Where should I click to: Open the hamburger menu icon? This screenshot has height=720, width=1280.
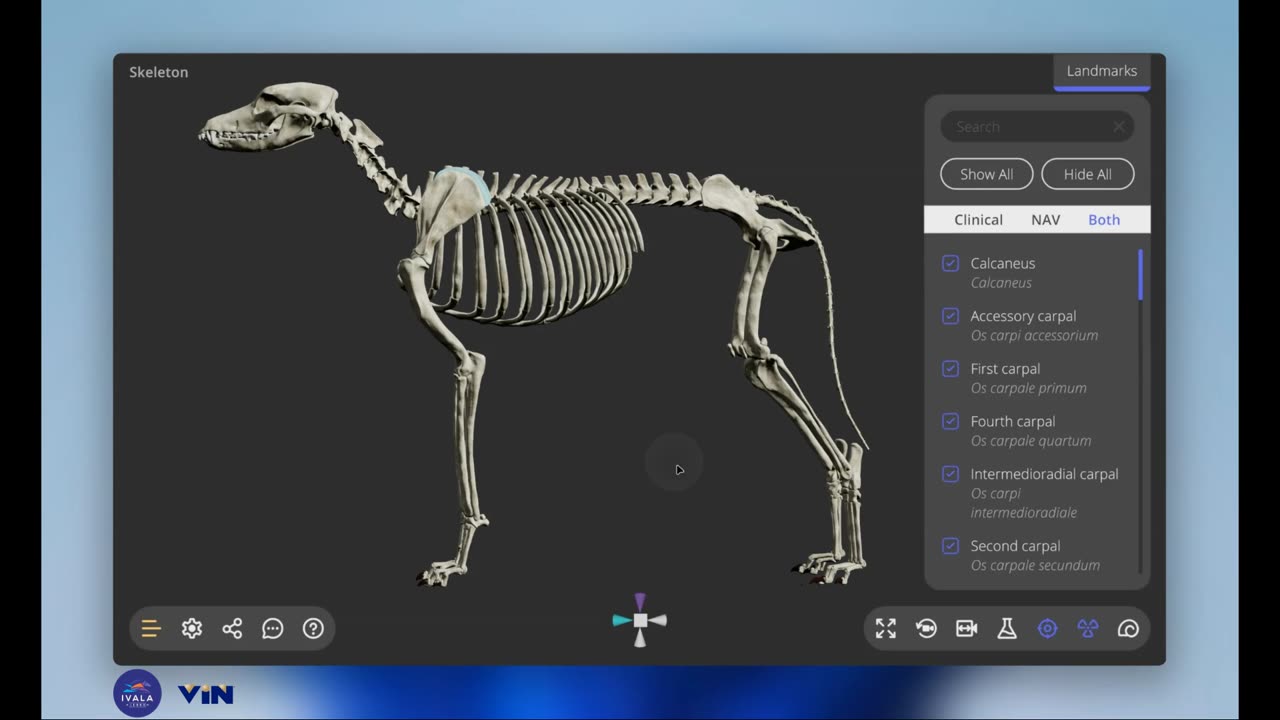(151, 629)
